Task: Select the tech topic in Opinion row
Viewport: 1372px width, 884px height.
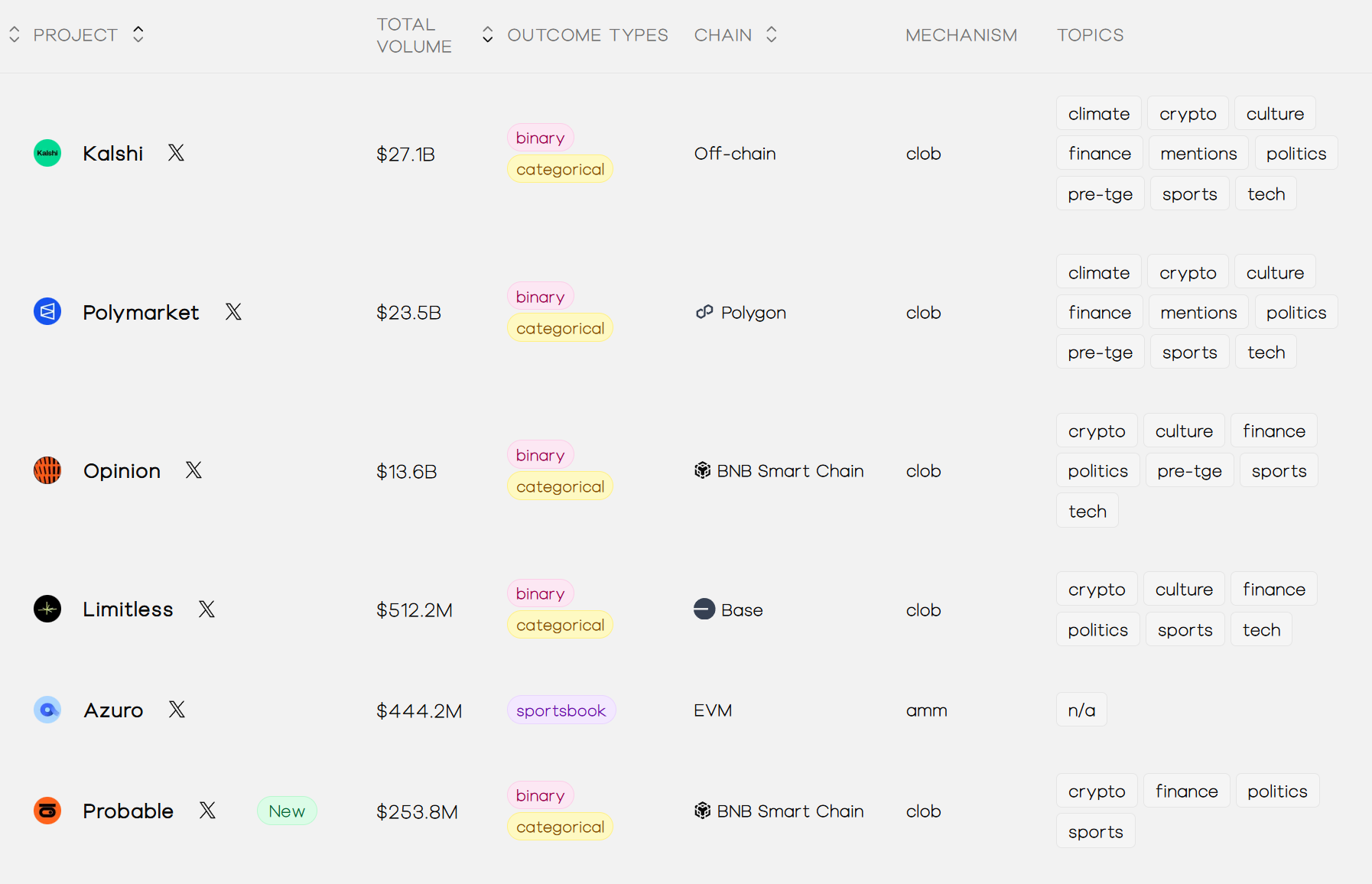Action: 1088,511
